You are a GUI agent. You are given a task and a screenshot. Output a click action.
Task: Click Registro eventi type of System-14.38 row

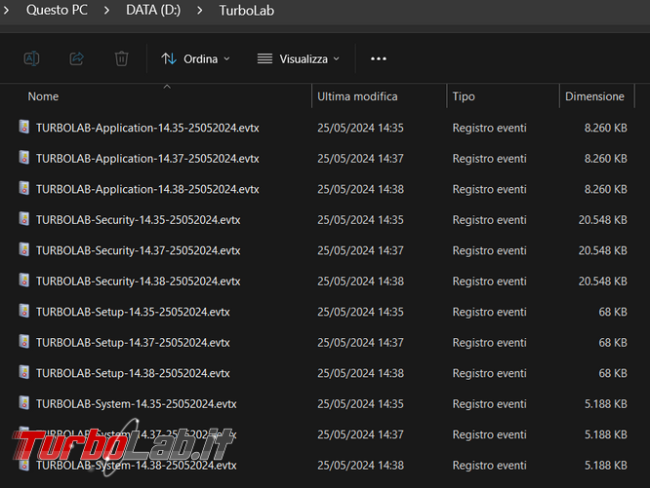490,466
